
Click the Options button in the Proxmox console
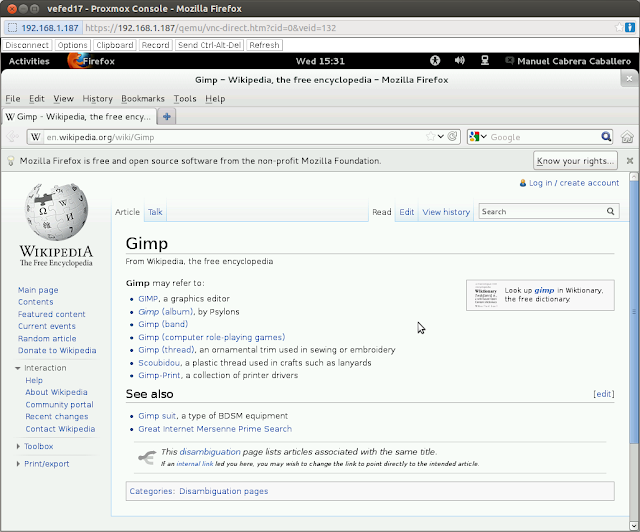(72, 45)
